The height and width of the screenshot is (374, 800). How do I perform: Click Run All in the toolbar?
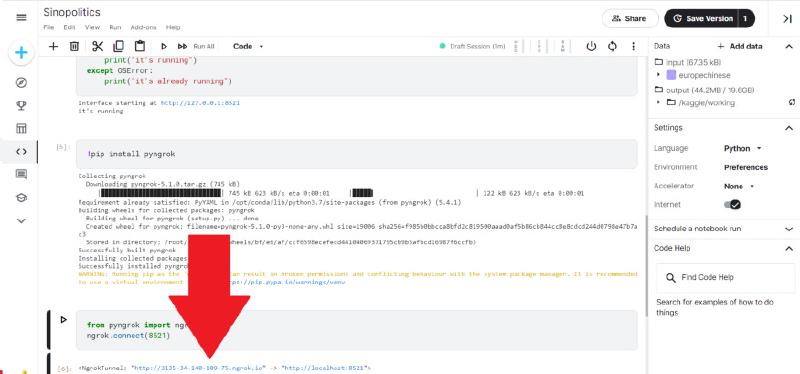pos(196,46)
